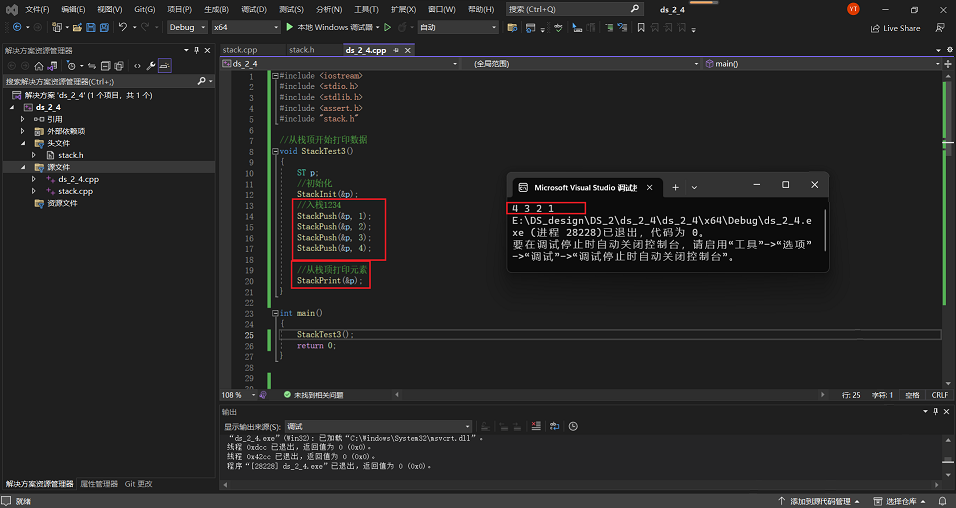This screenshot has width=956, height=508.
Task: Open the 文件(F) menu
Action: [x=37, y=9]
